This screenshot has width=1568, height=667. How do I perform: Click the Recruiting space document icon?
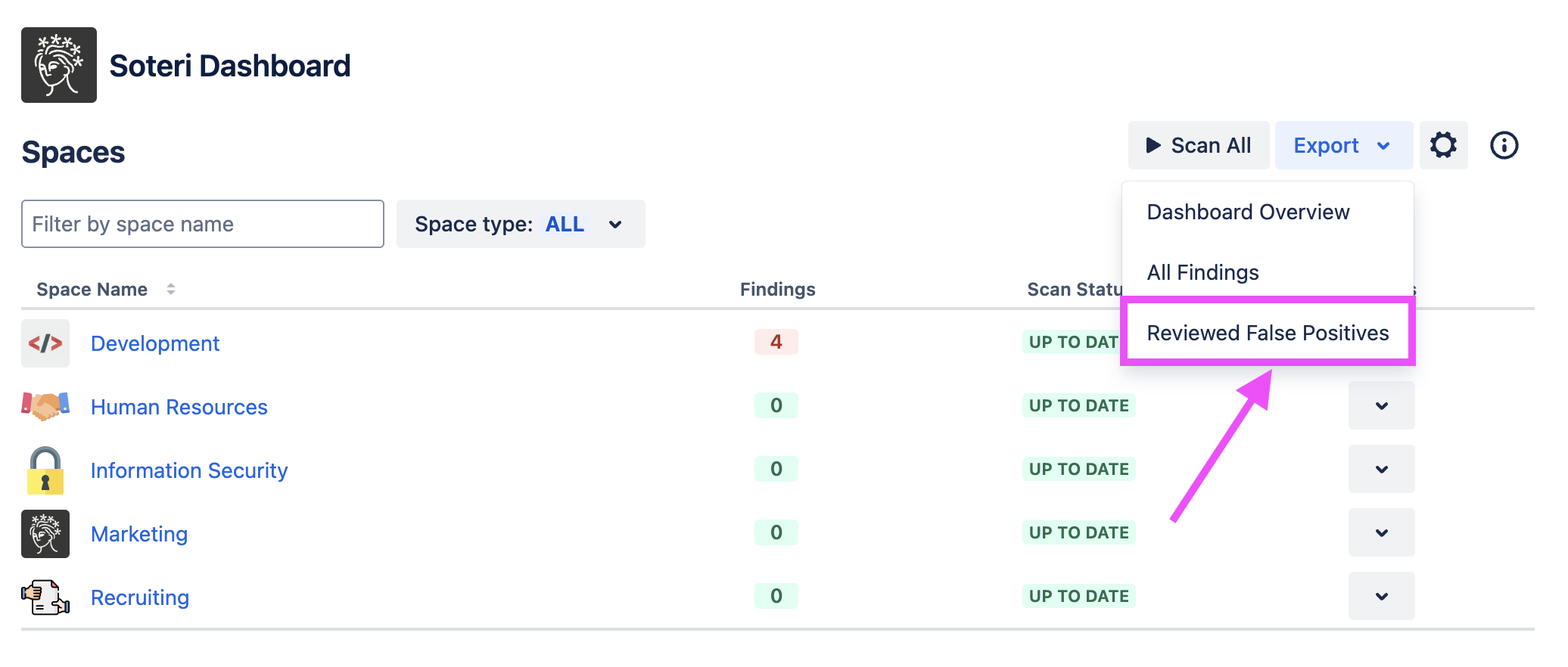point(45,597)
